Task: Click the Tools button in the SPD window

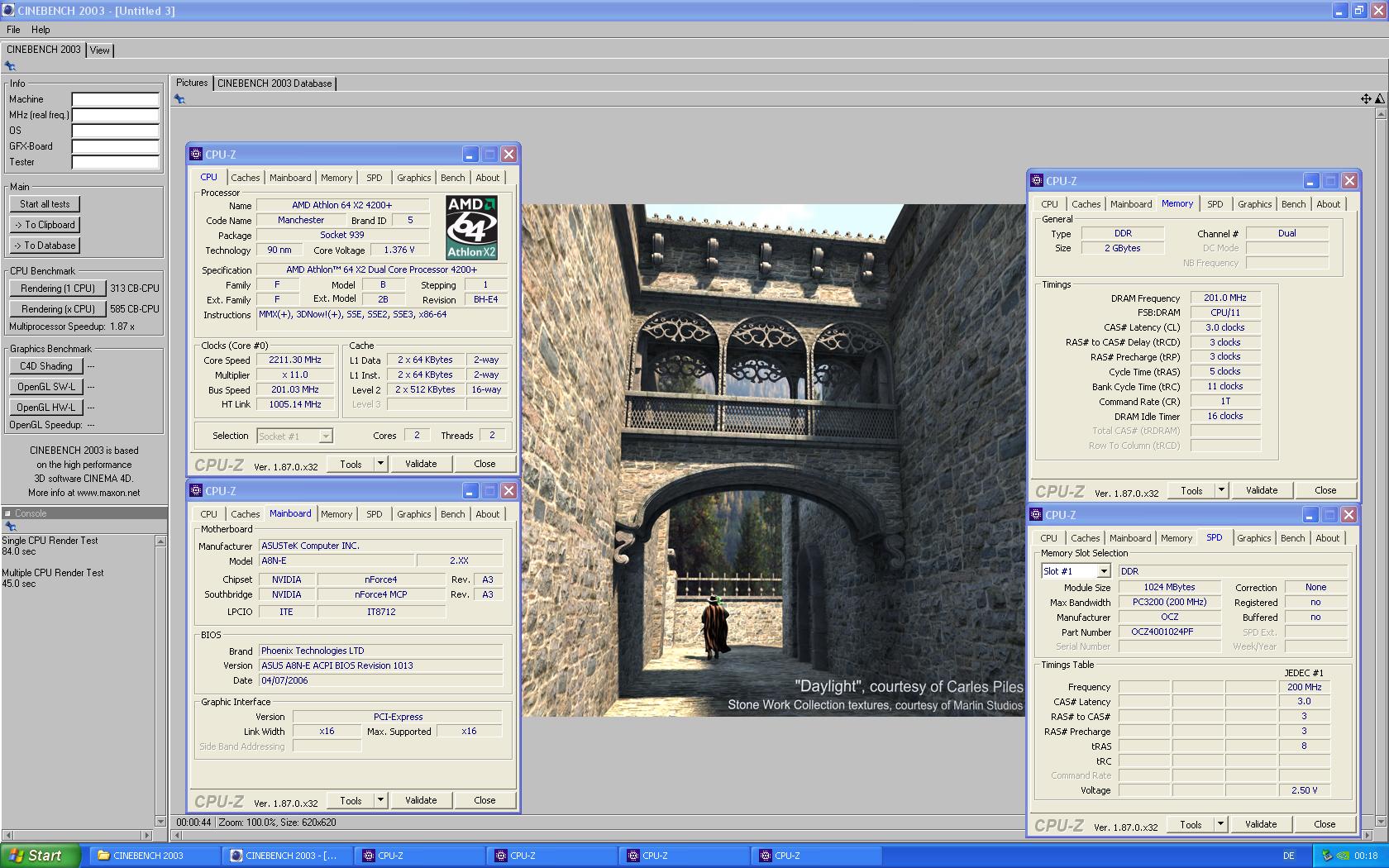Action: [1191, 824]
